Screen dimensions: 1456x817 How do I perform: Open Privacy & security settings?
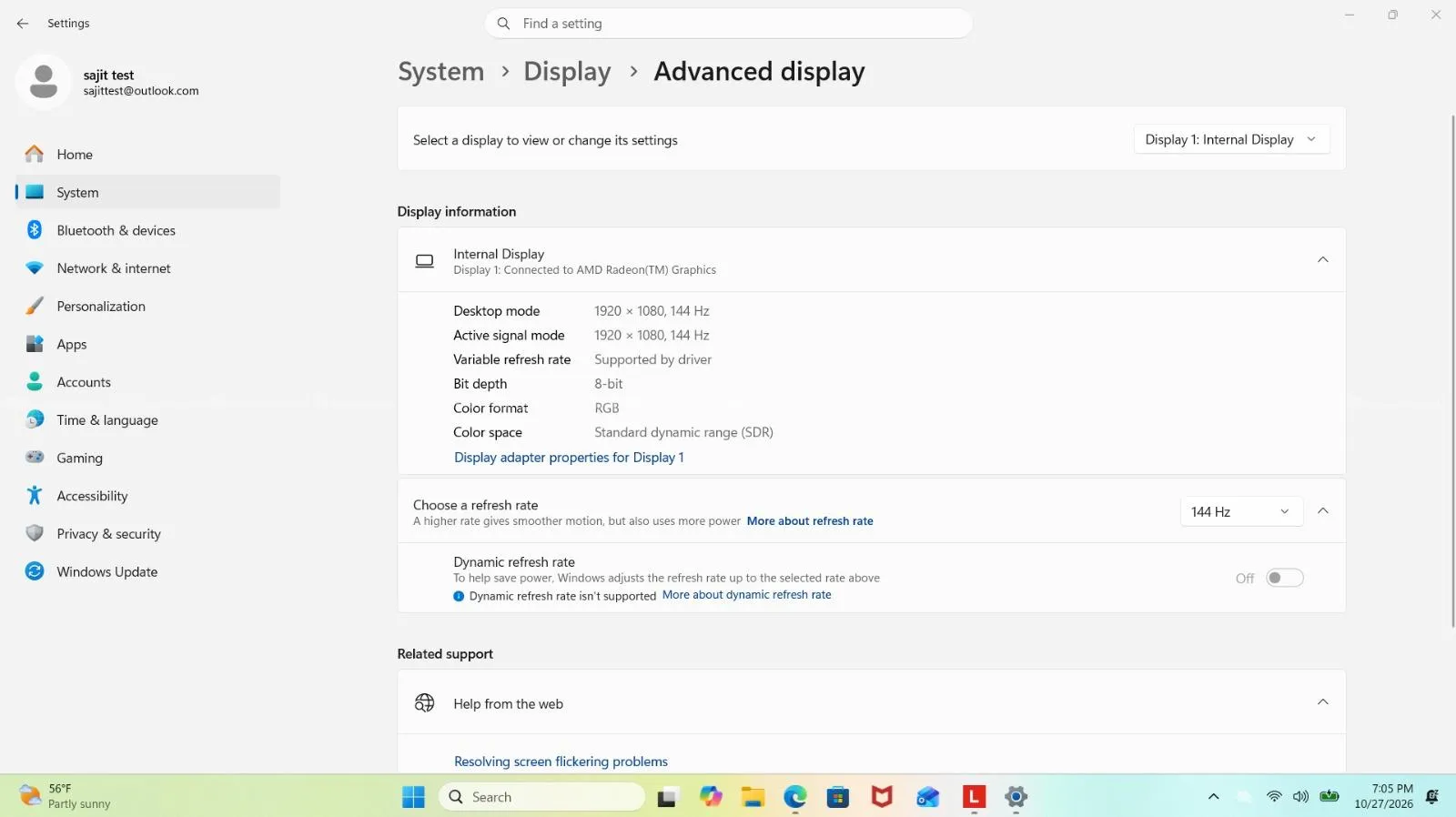[147, 534]
